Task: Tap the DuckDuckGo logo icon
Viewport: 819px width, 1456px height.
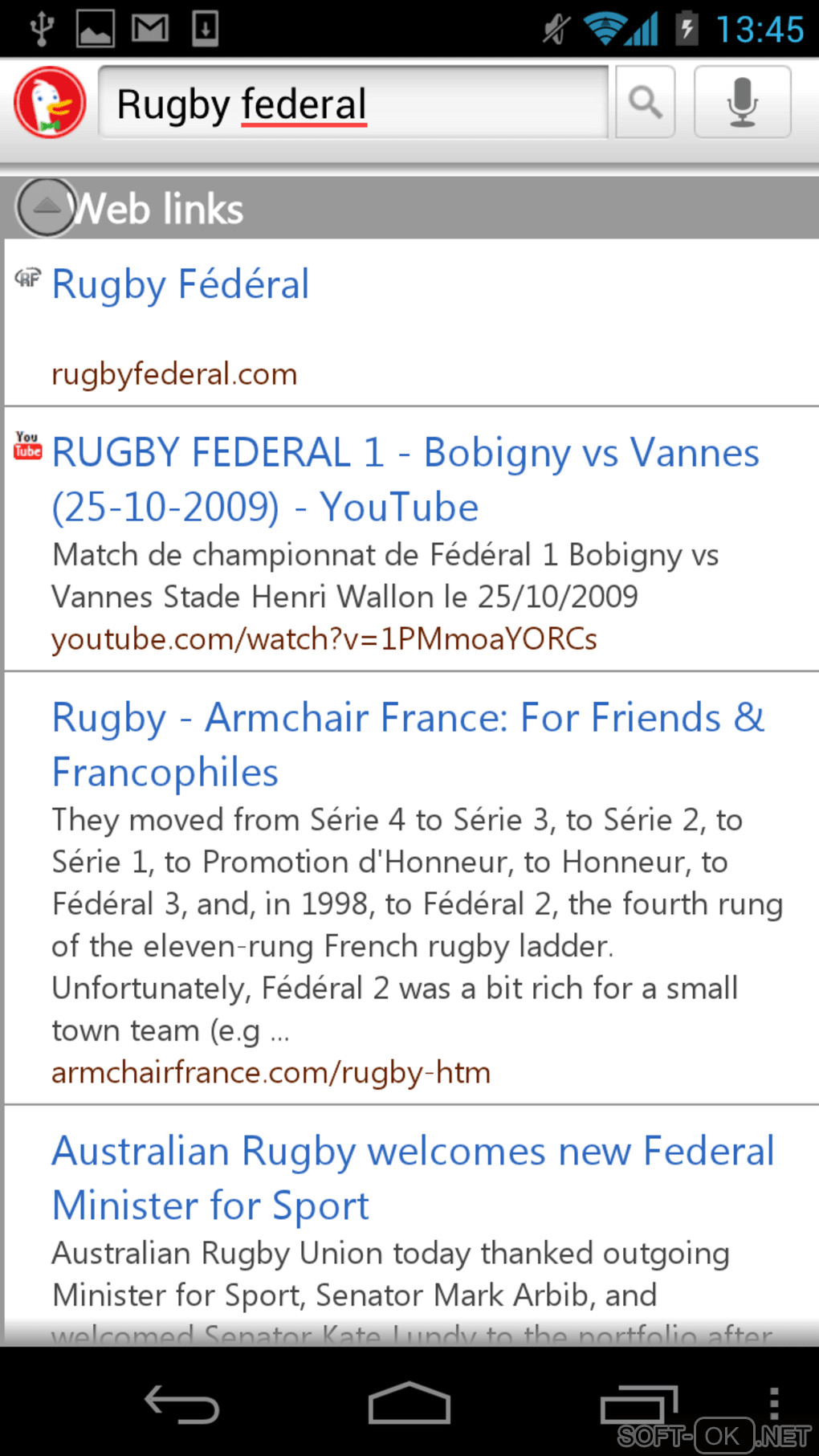Action: pyautogui.click(x=50, y=103)
